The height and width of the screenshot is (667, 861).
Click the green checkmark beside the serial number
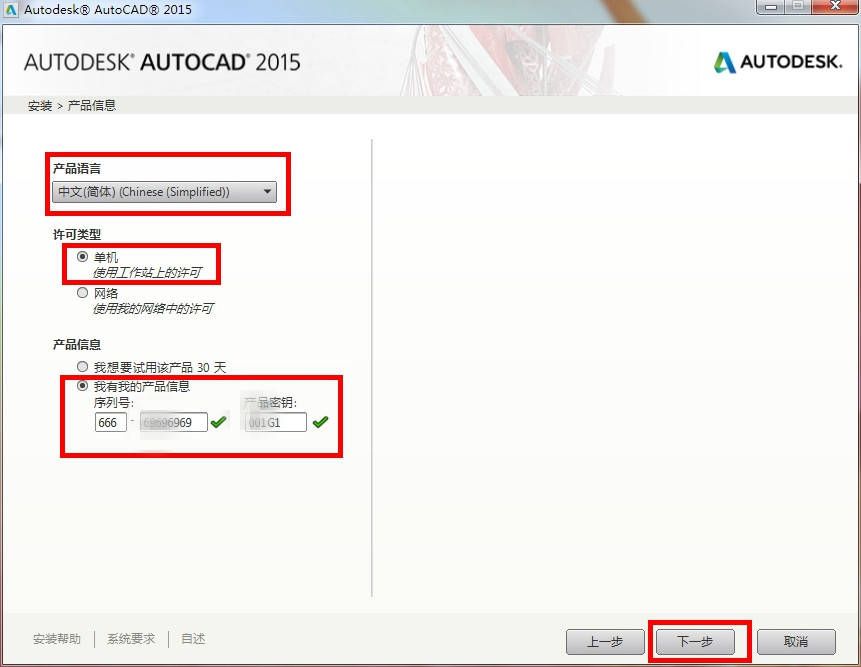point(219,422)
